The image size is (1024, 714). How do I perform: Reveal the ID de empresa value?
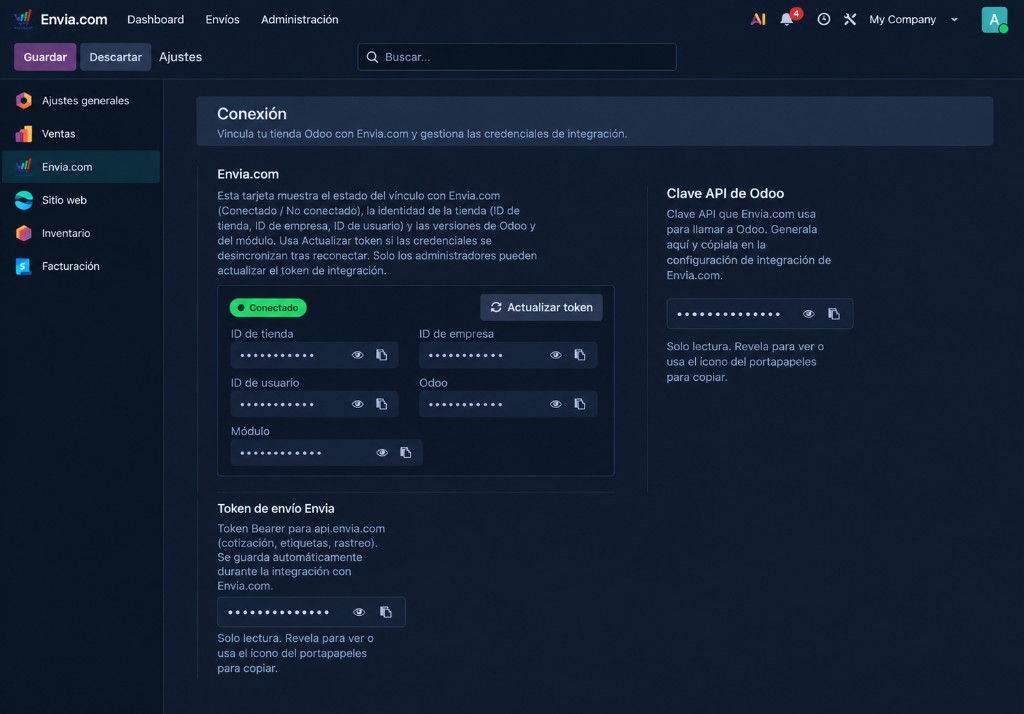coord(555,355)
